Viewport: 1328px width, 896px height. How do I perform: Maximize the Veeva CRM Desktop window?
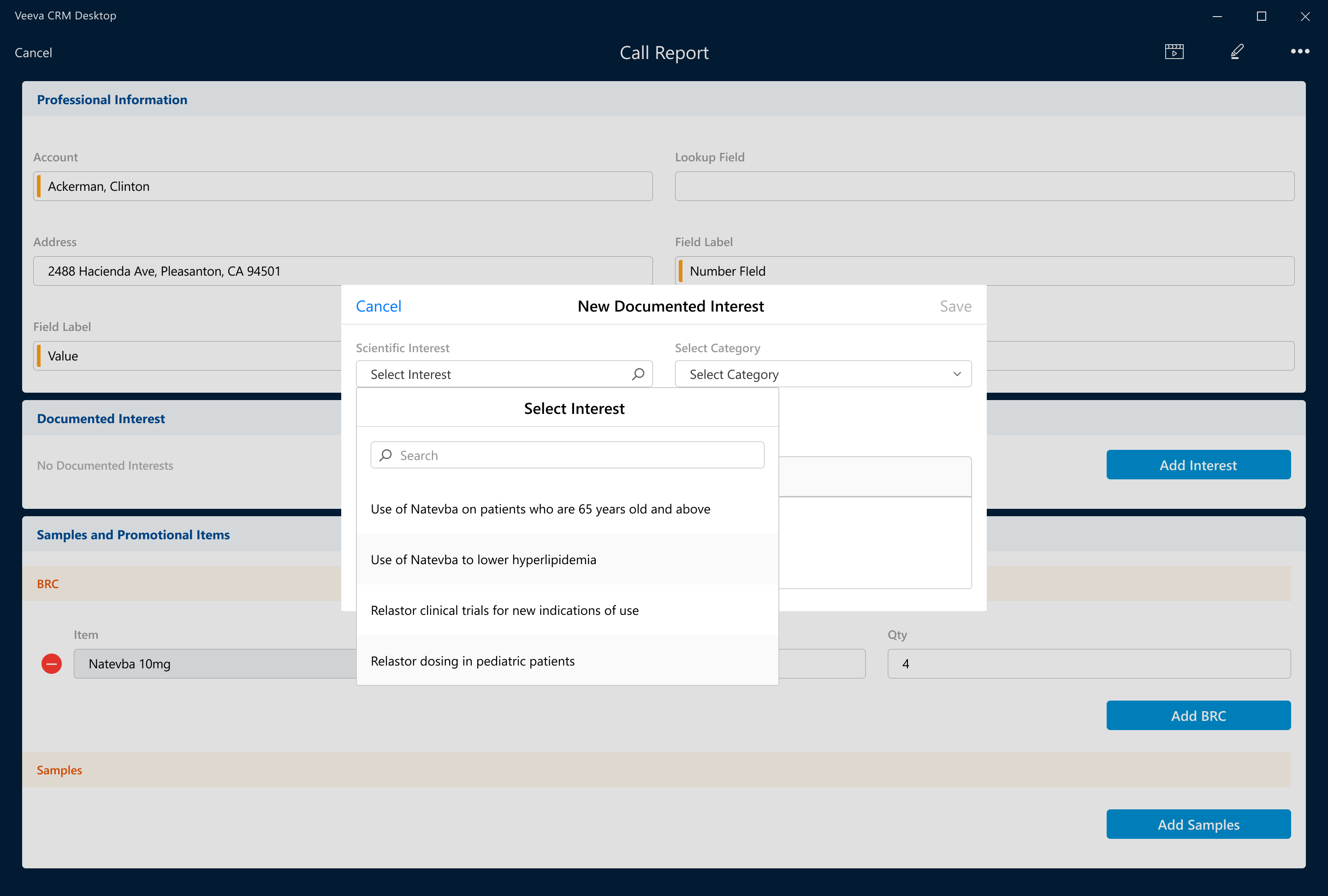[x=1261, y=16]
